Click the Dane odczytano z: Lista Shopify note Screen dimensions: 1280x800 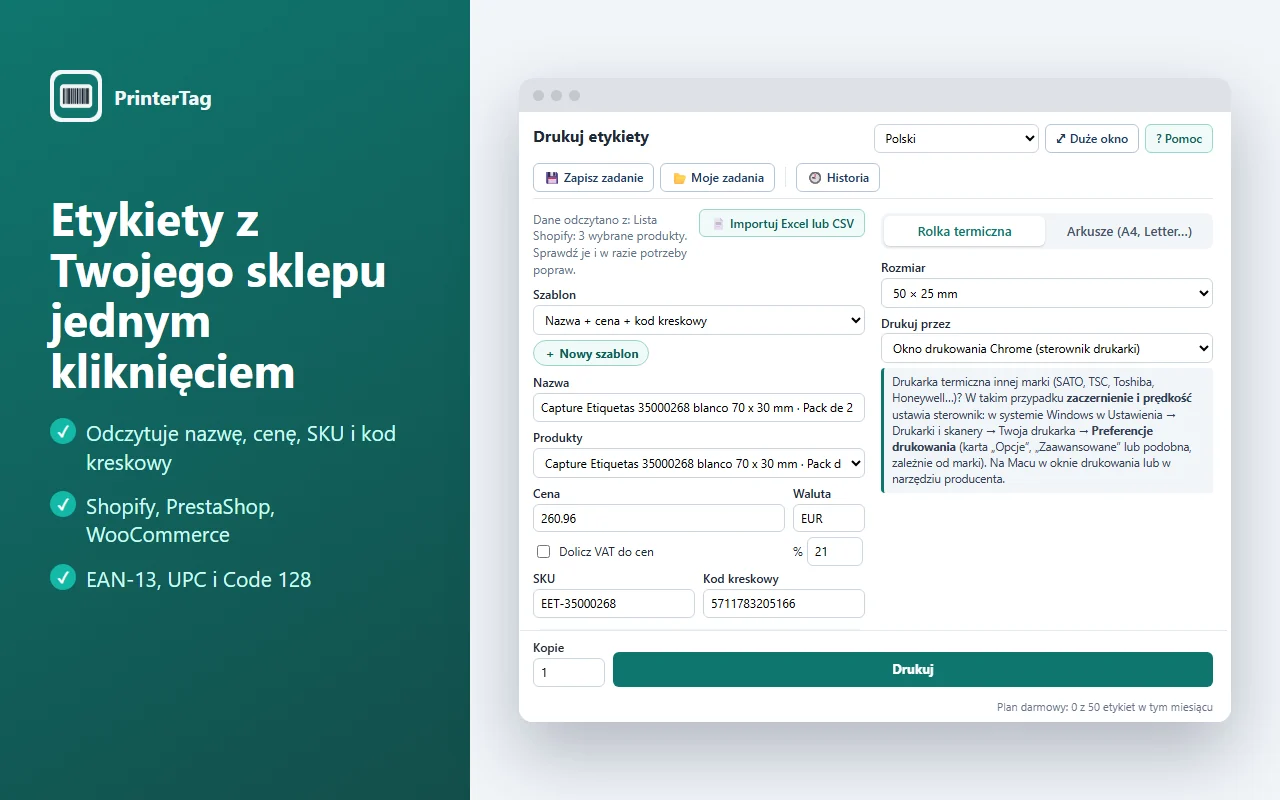(611, 244)
